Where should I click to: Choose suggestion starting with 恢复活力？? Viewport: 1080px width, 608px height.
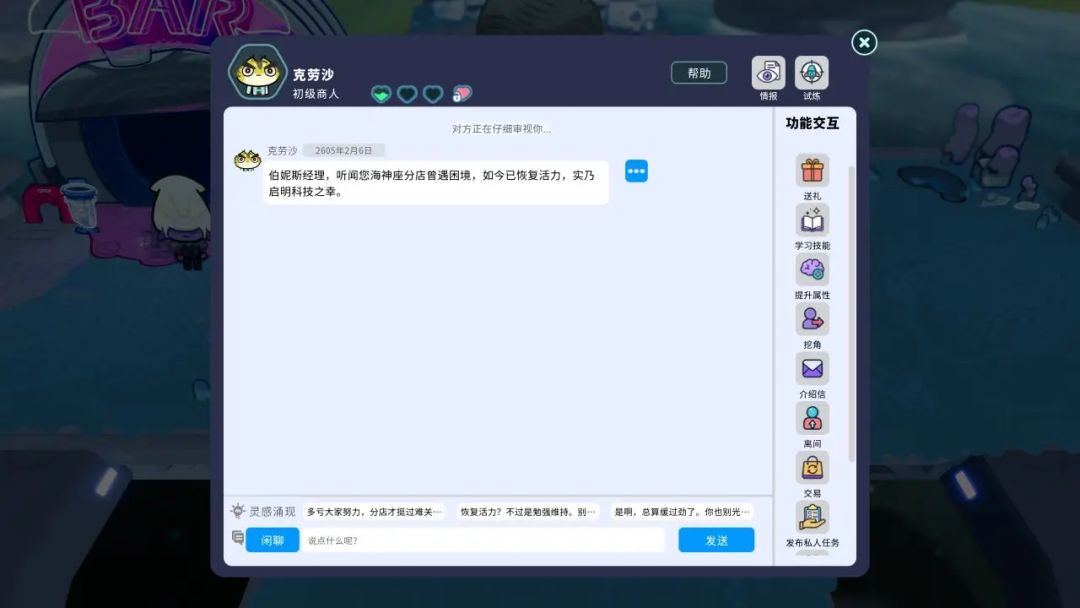point(528,512)
